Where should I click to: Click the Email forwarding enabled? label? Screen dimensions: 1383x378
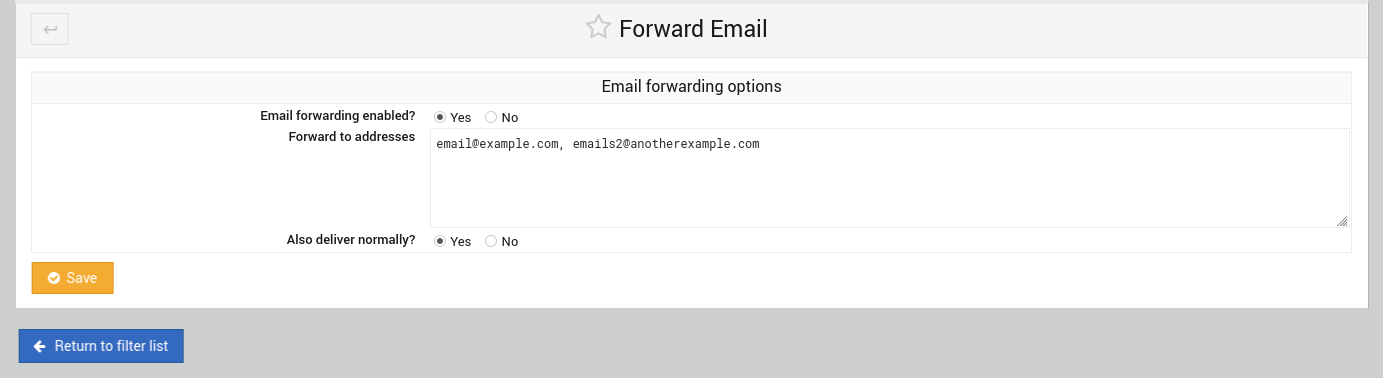tap(338, 116)
